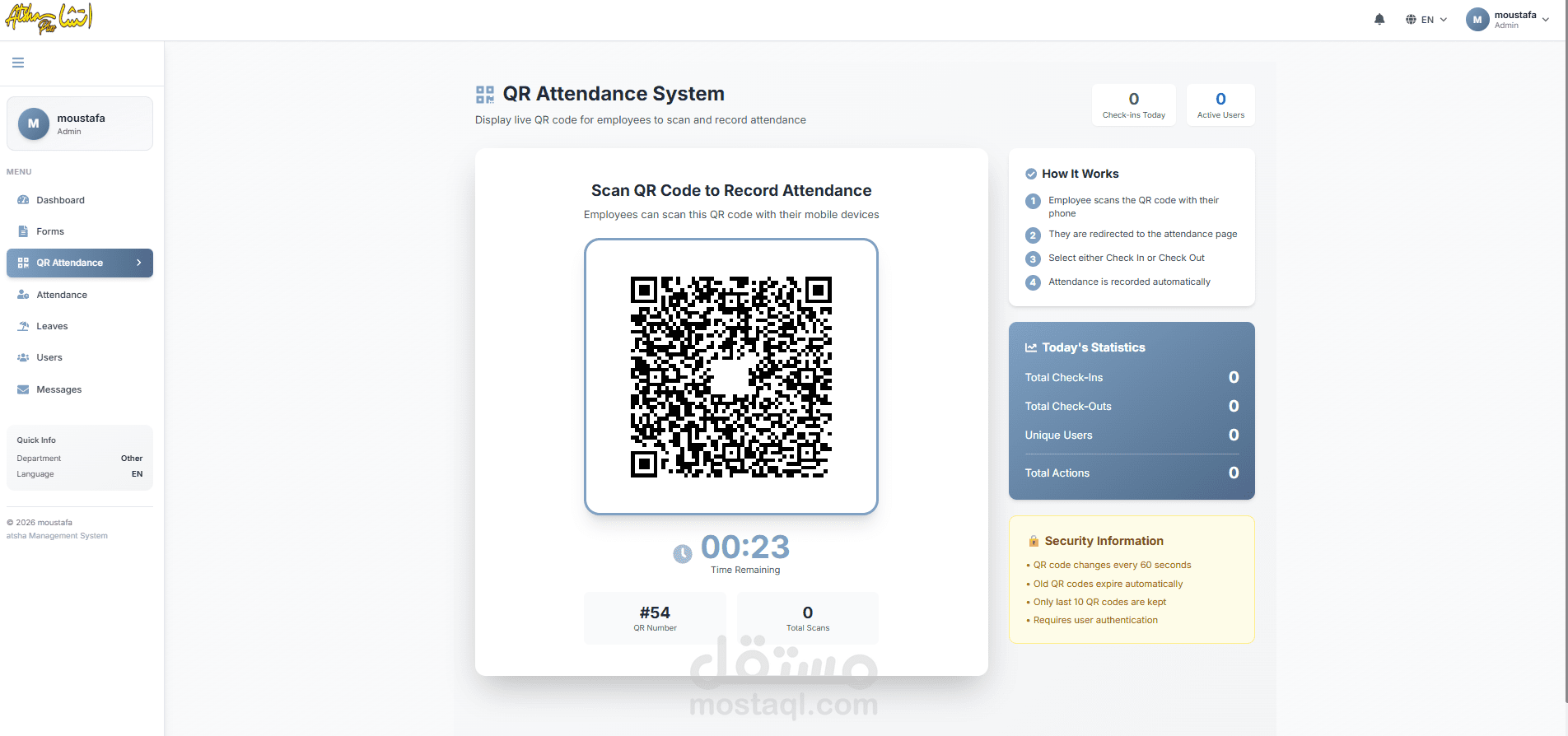Click the QR icon beside page title

(485, 95)
